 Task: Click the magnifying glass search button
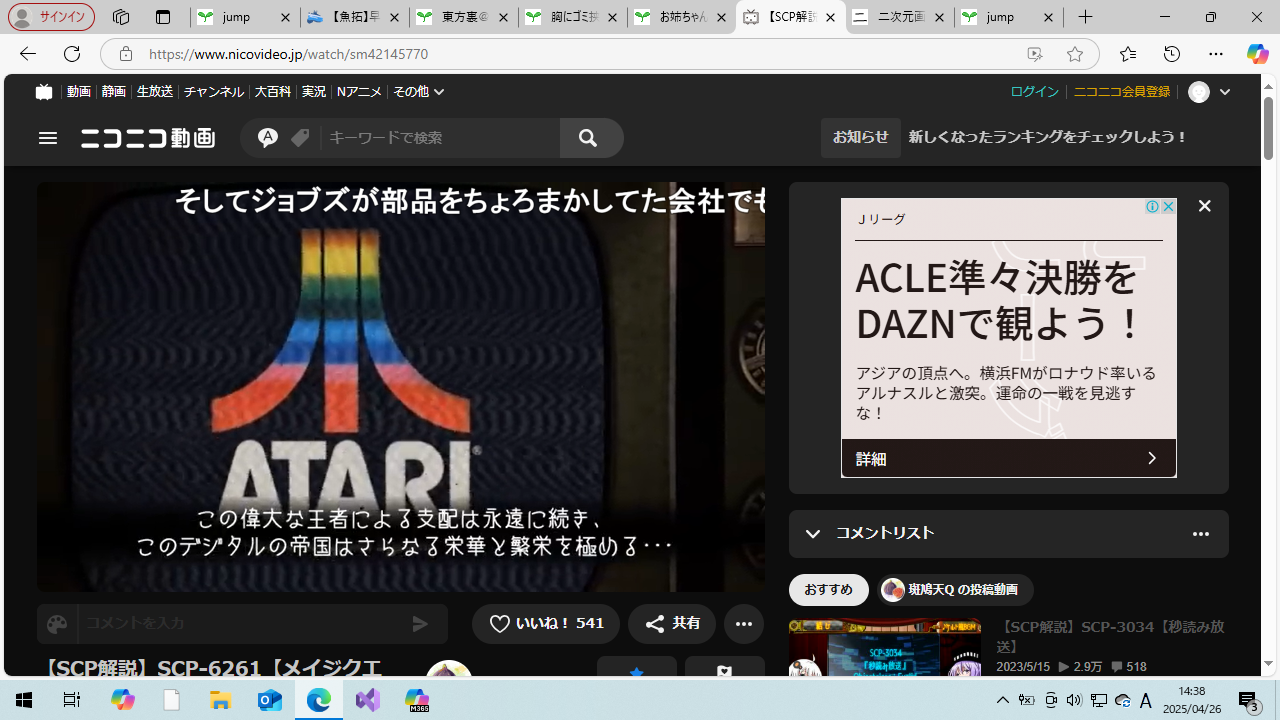pos(588,138)
